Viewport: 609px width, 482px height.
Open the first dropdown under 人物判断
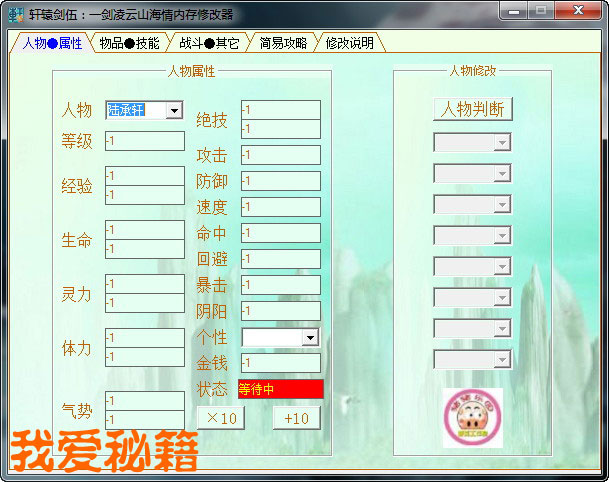(501, 143)
